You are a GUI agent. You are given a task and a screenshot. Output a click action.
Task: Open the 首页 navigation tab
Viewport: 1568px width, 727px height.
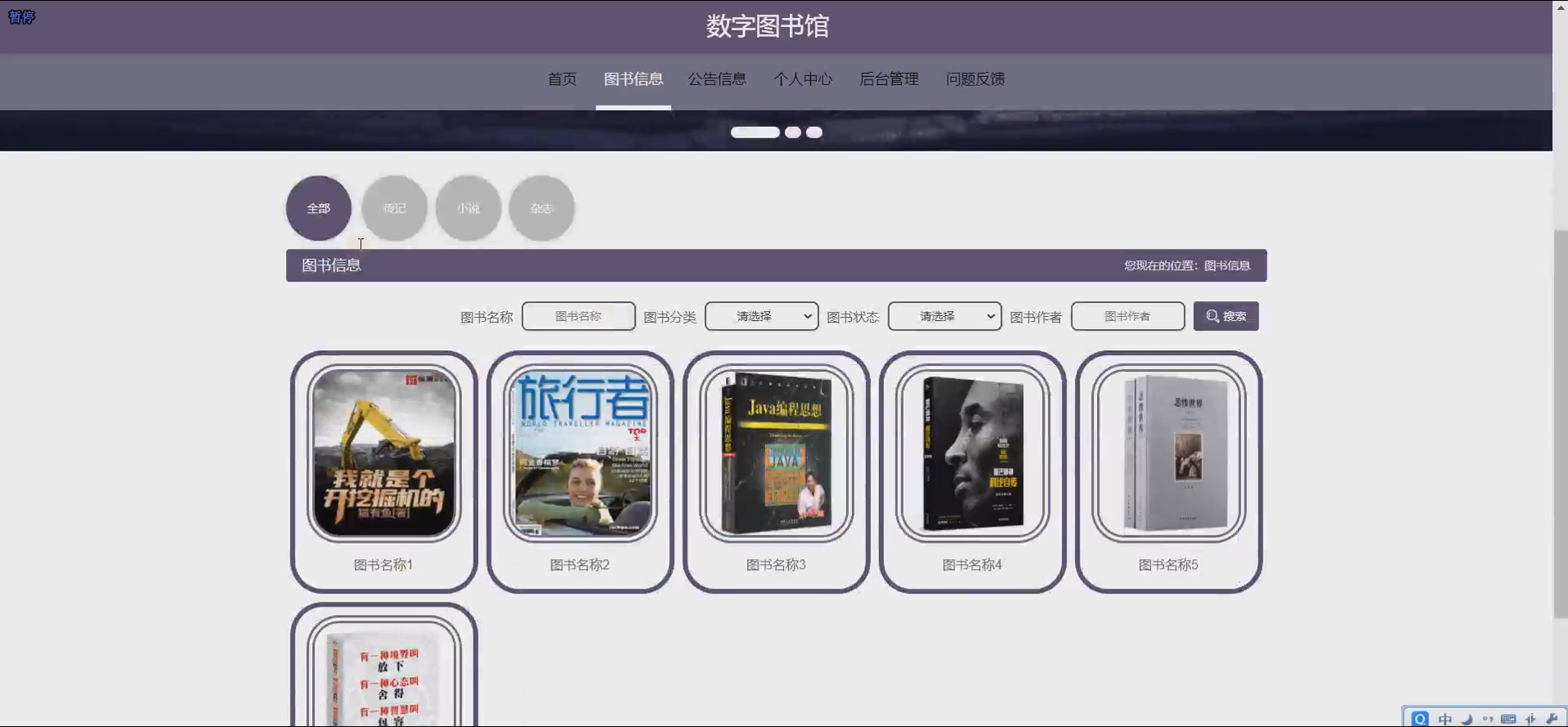point(562,79)
